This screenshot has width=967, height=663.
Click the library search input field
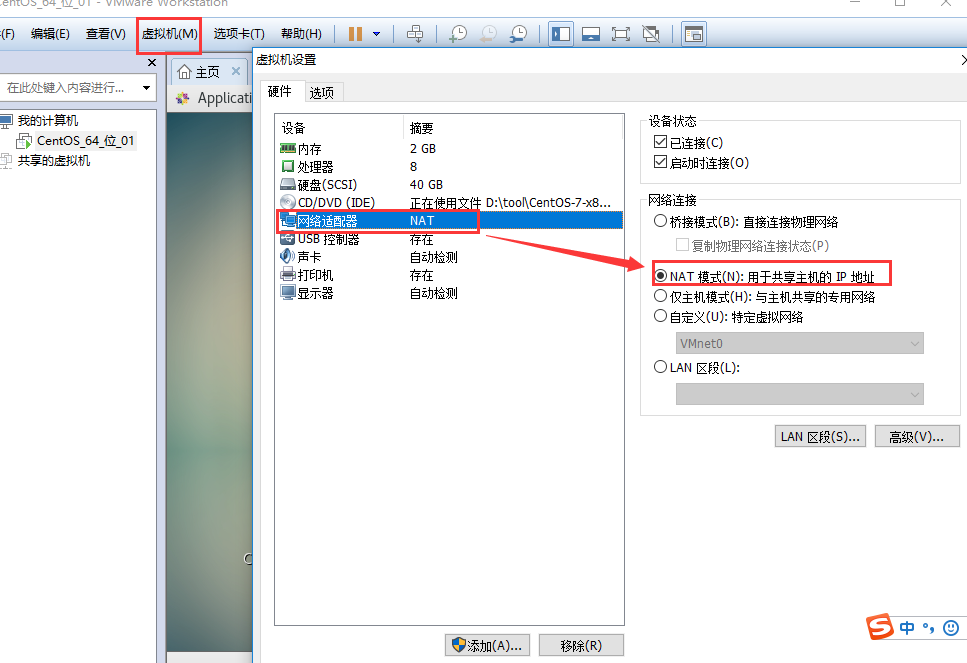(69, 88)
